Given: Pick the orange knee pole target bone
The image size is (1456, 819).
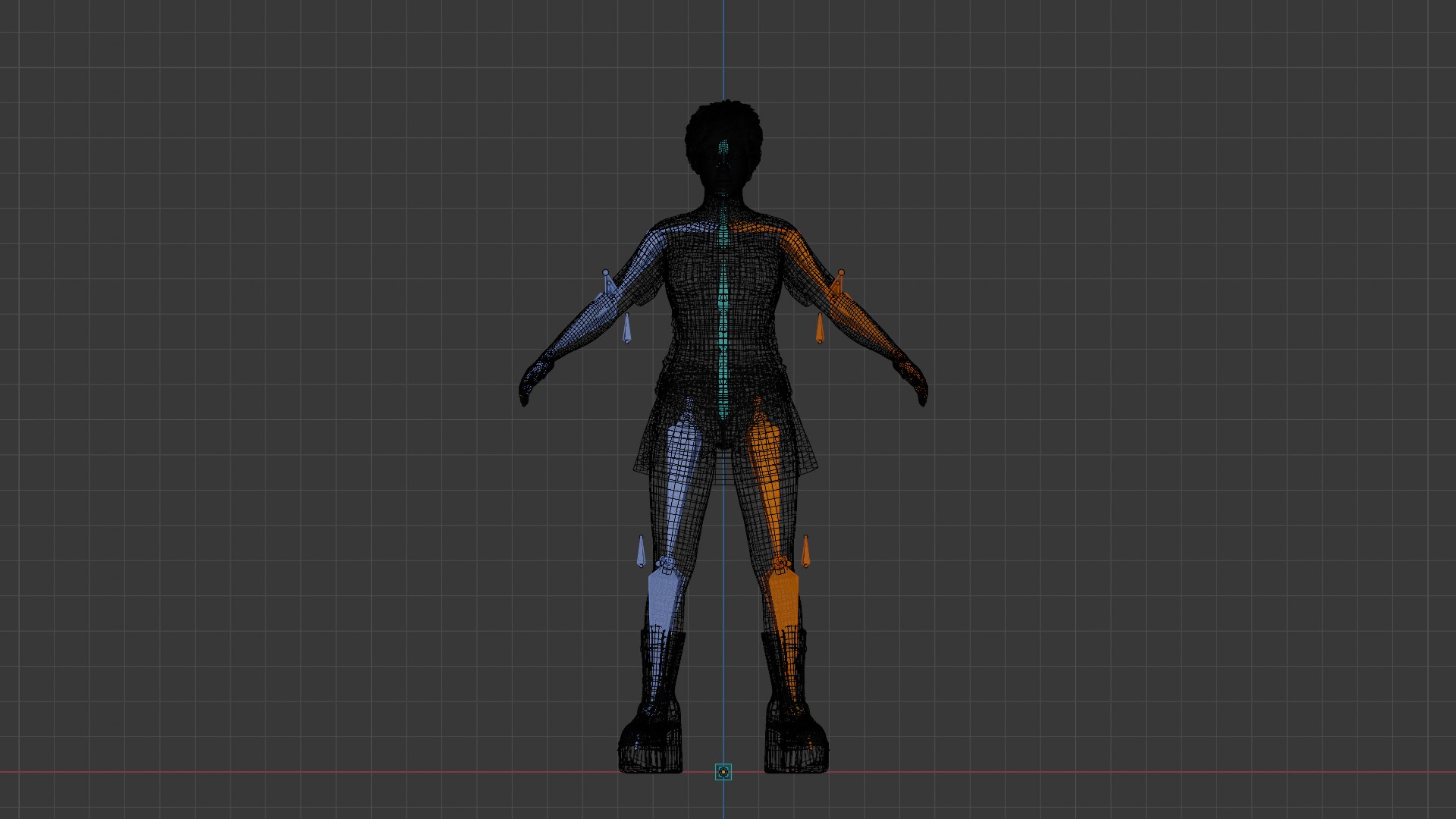Looking at the screenshot, I should click(805, 551).
